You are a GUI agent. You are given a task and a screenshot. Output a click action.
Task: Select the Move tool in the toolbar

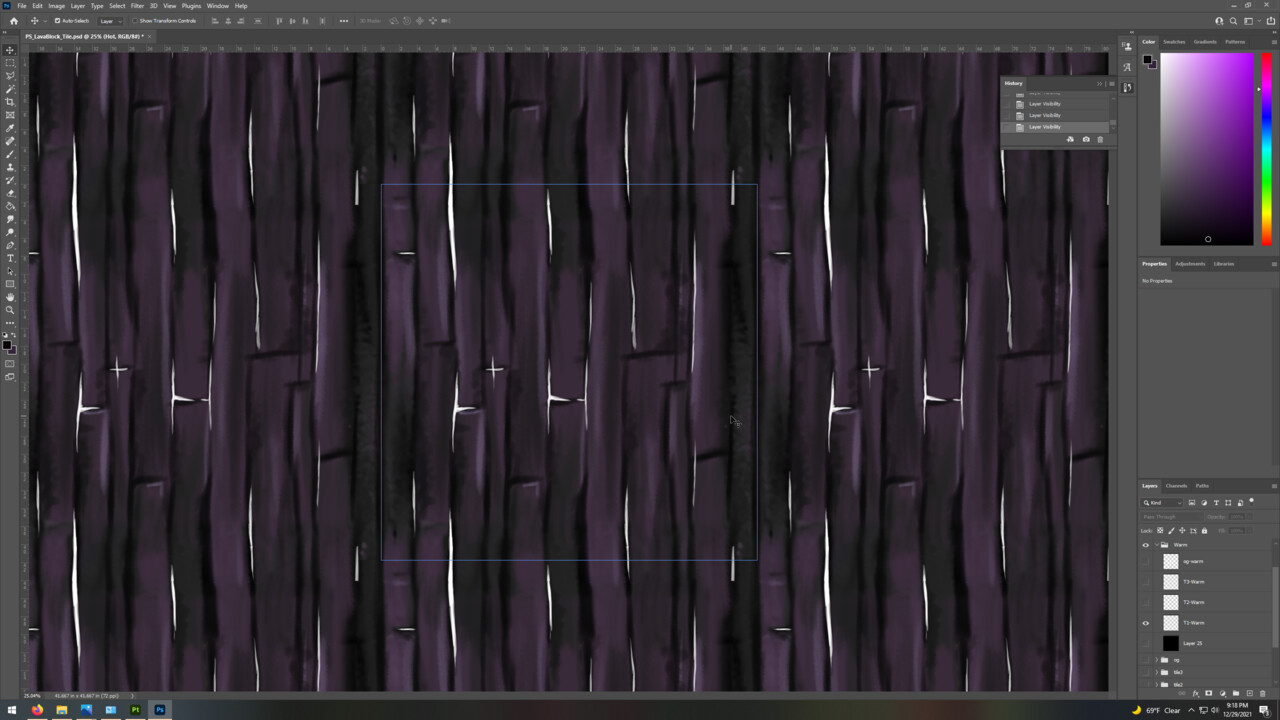[10, 50]
